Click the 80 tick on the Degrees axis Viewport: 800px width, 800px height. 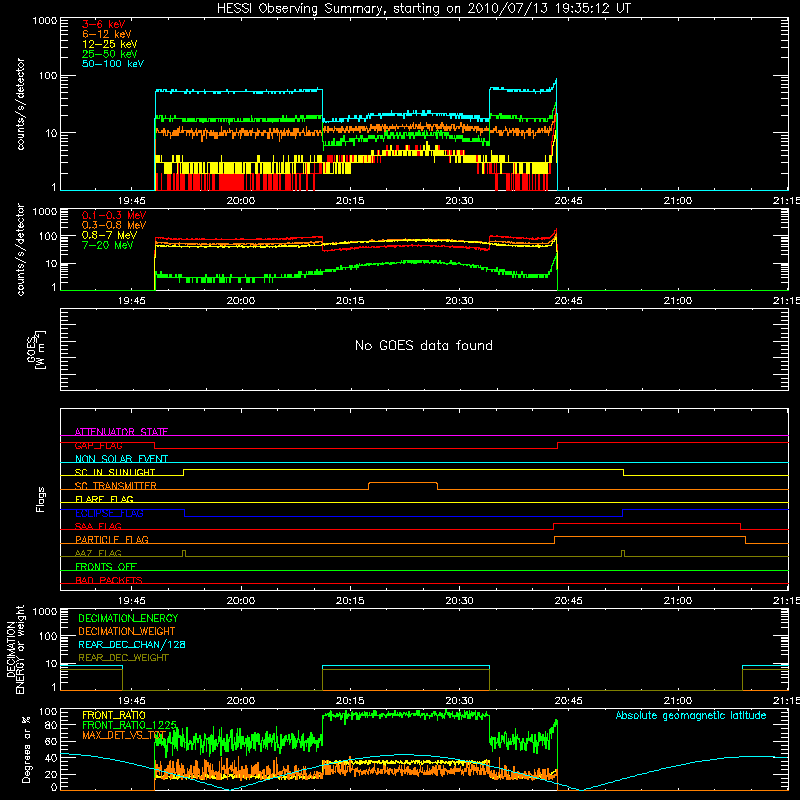click(51, 726)
